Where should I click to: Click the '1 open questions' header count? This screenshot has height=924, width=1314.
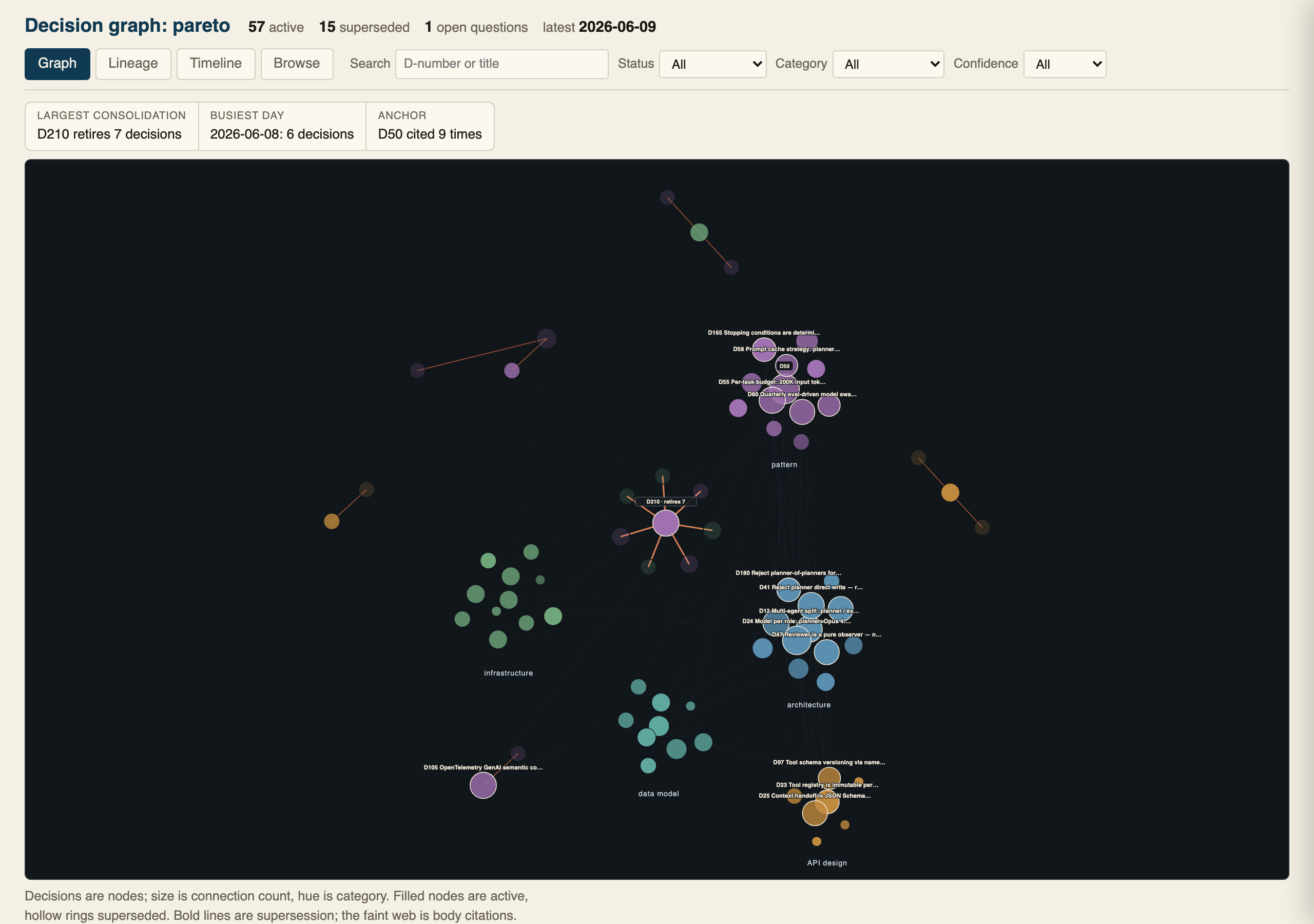point(476,27)
